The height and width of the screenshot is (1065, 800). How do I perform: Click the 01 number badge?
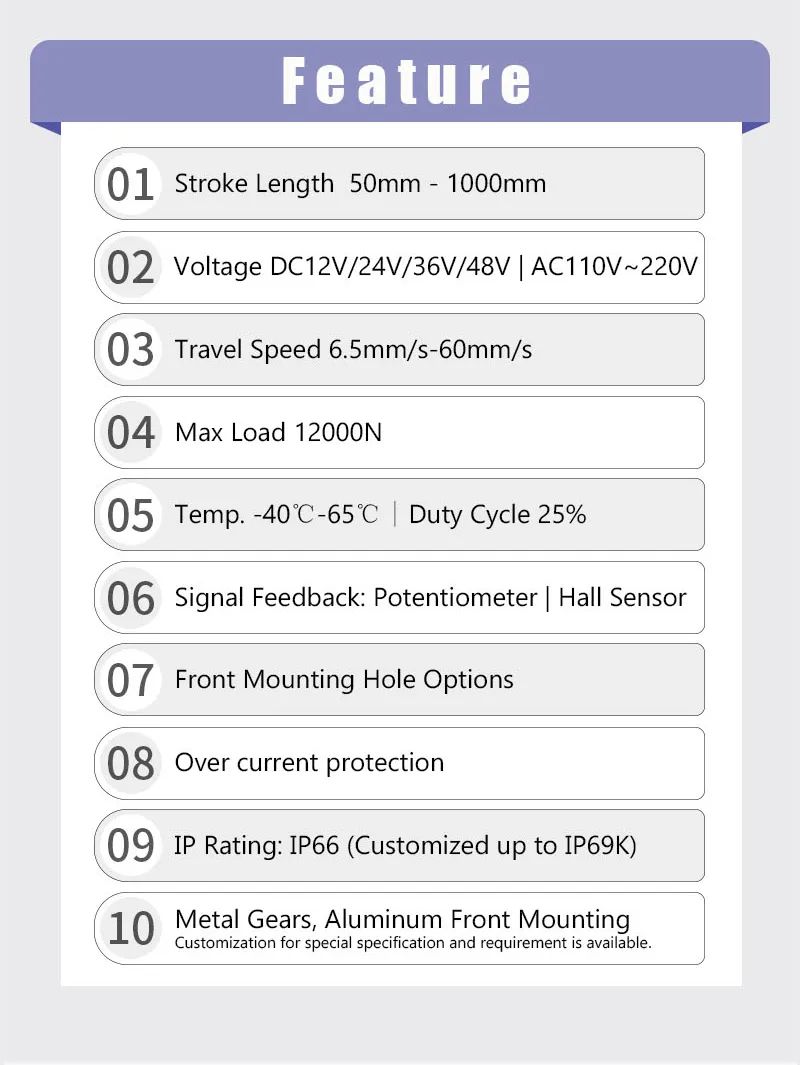pyautogui.click(x=131, y=185)
